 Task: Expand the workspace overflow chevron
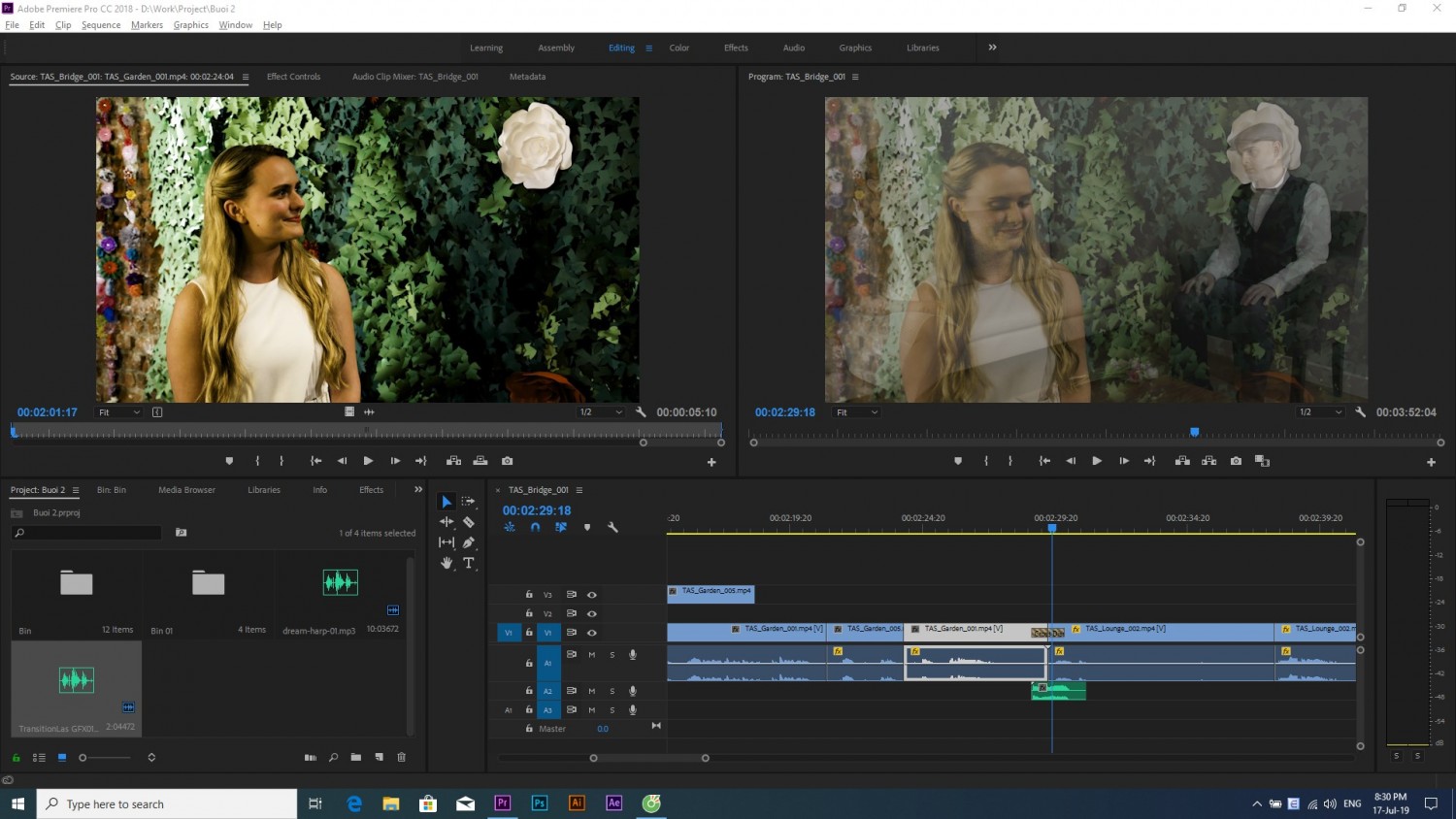click(x=992, y=48)
